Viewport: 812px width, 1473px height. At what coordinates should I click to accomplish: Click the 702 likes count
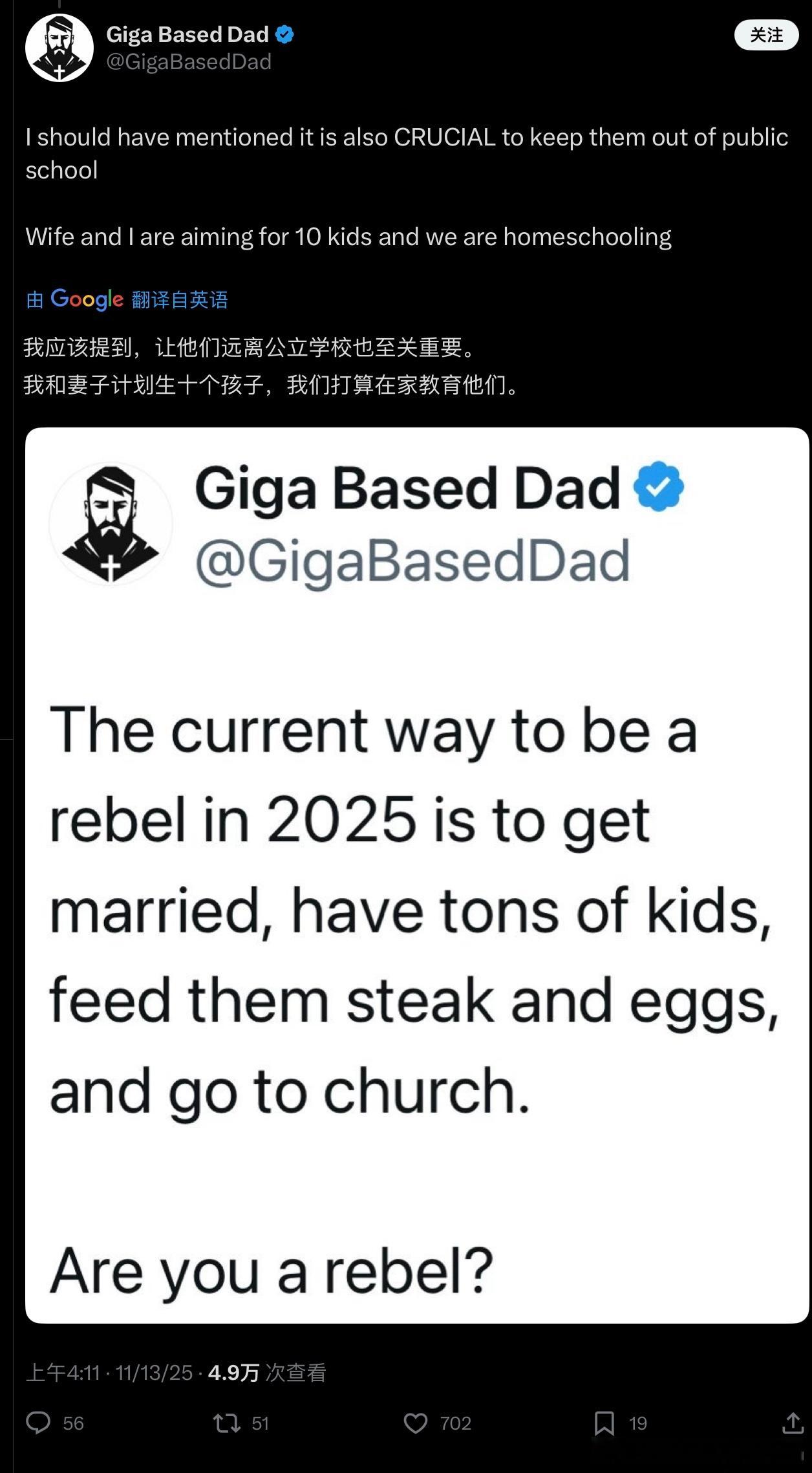coord(455,1423)
